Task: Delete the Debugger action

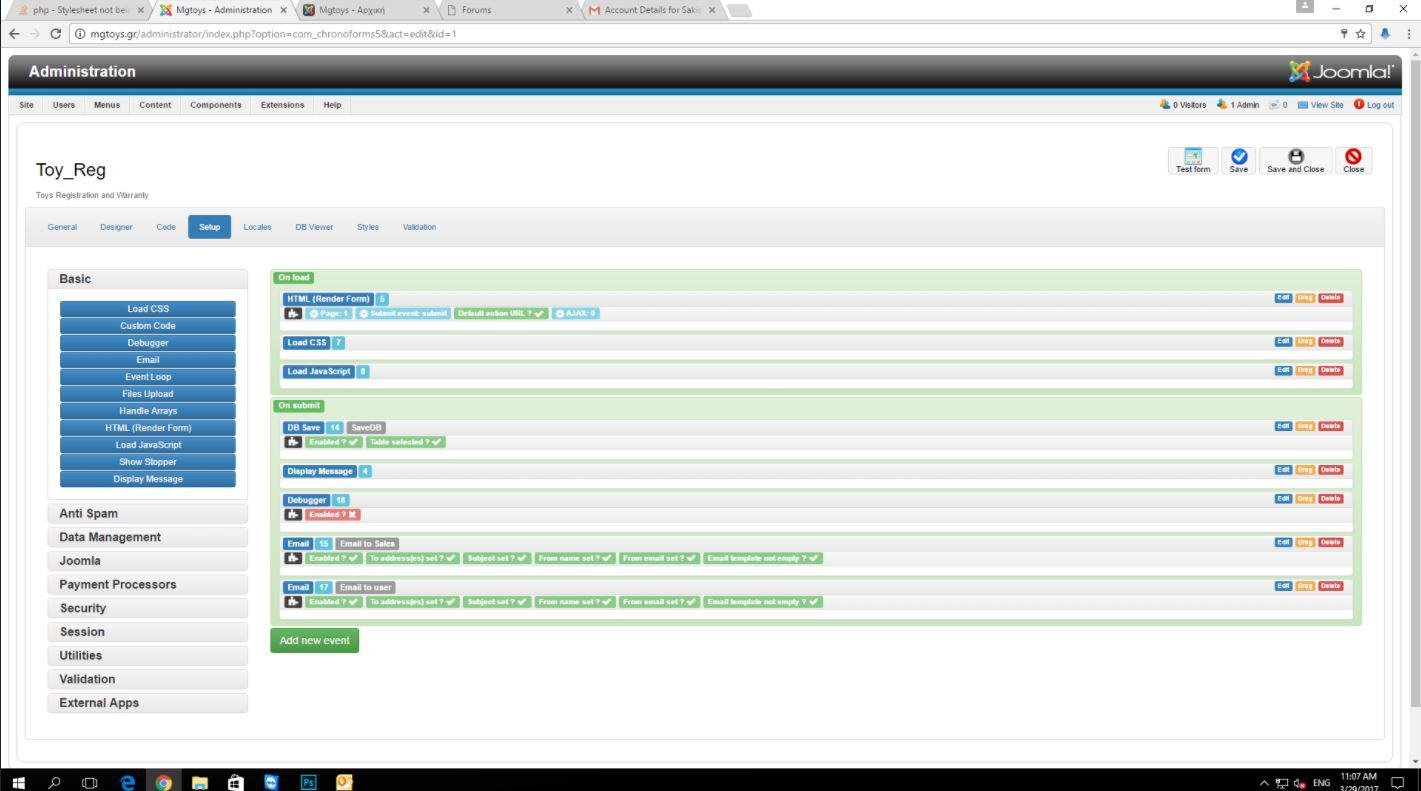Action: (x=1330, y=498)
